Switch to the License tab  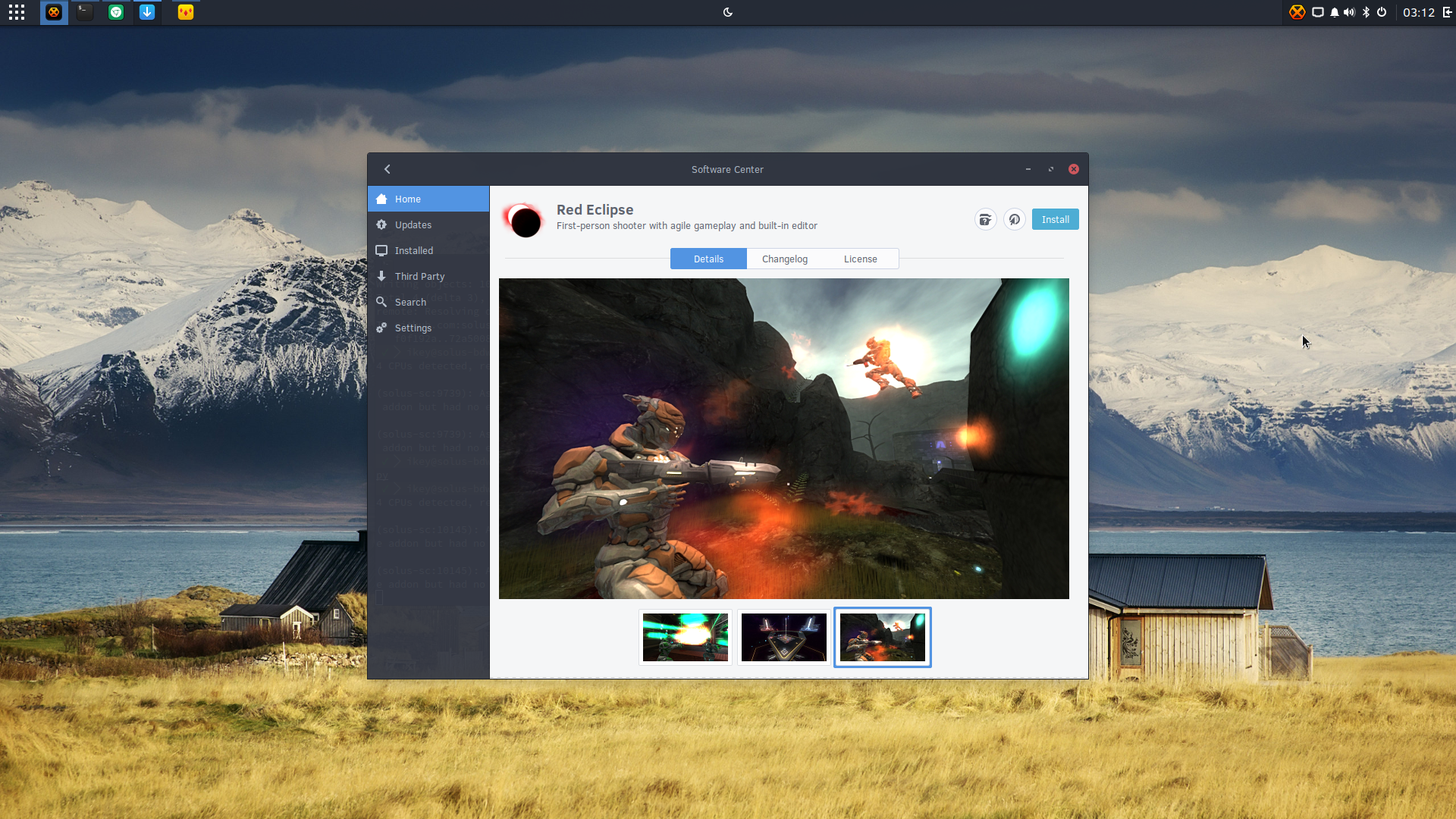point(861,259)
